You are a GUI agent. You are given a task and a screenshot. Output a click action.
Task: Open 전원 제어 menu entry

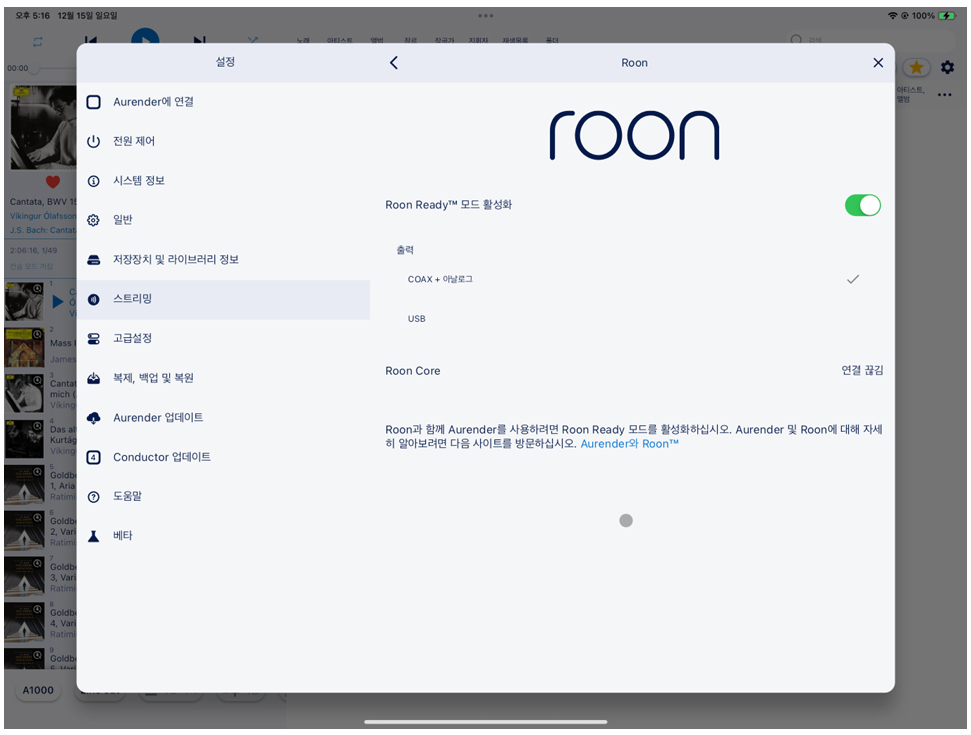(x=224, y=141)
